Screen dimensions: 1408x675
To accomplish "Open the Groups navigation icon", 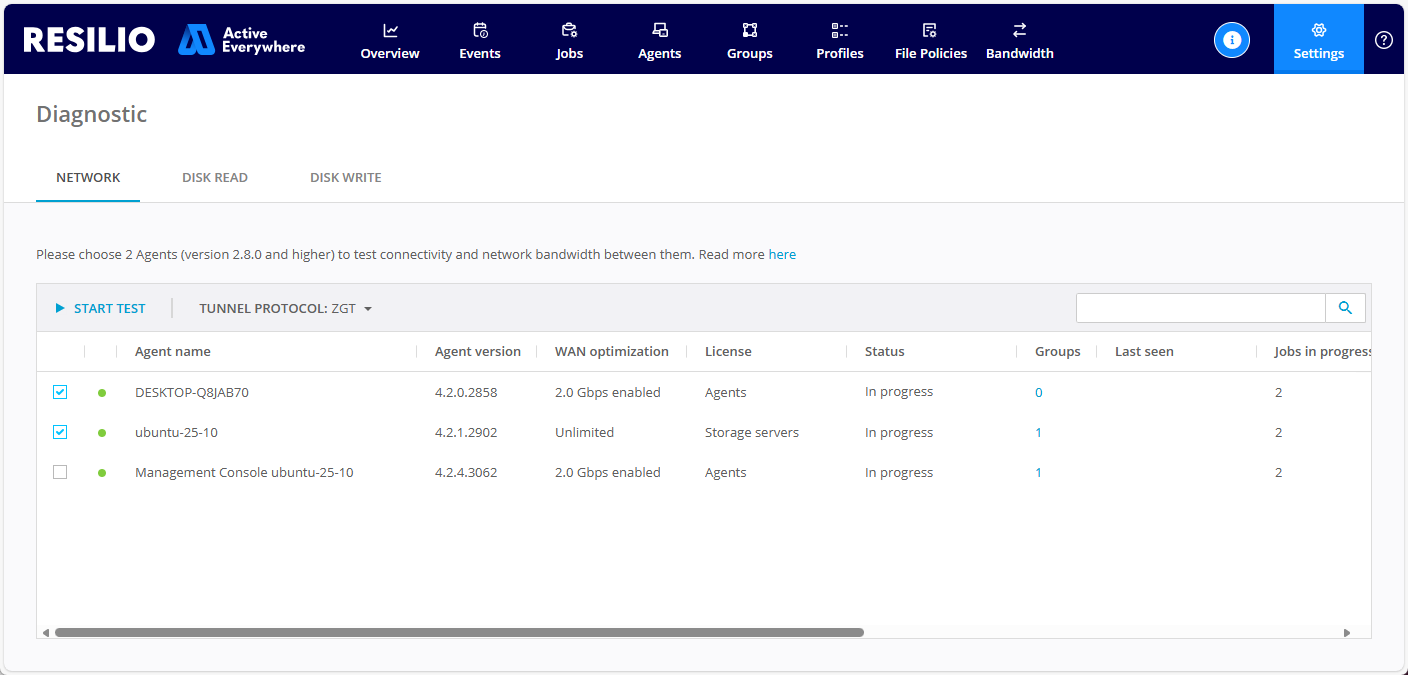I will pyautogui.click(x=750, y=30).
